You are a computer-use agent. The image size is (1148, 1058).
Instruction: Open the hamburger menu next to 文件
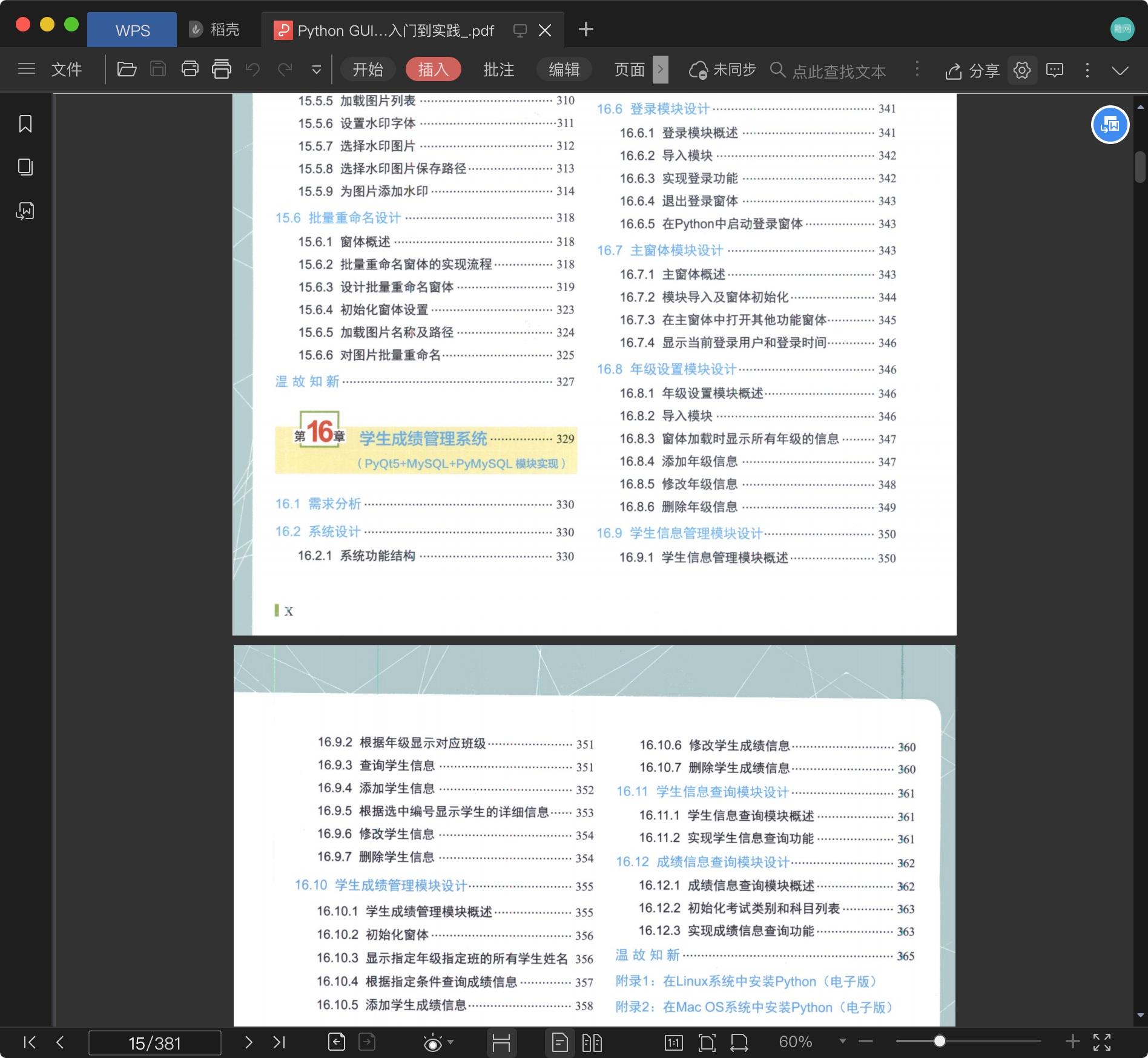coord(27,69)
